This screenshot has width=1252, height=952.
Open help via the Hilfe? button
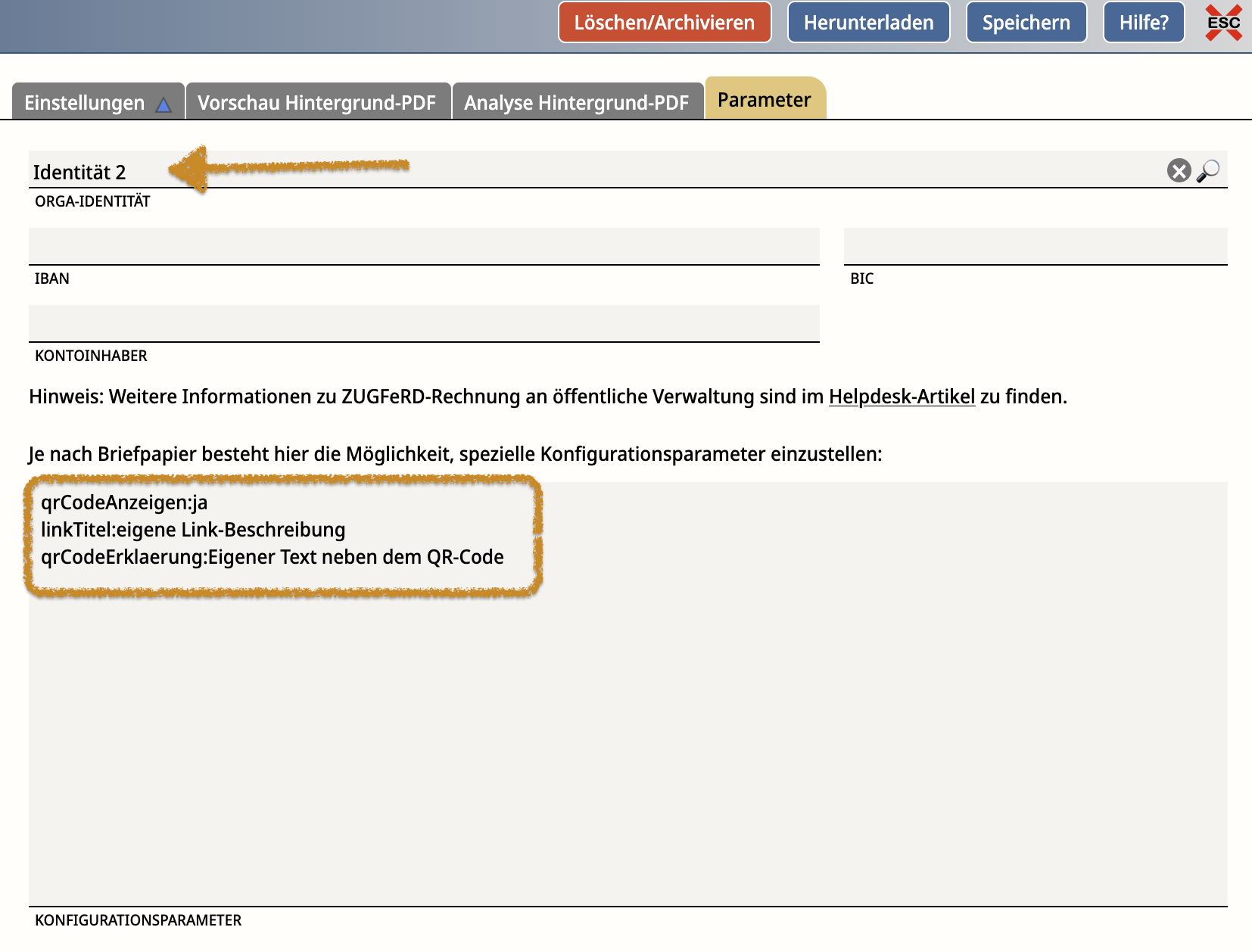click(1143, 23)
